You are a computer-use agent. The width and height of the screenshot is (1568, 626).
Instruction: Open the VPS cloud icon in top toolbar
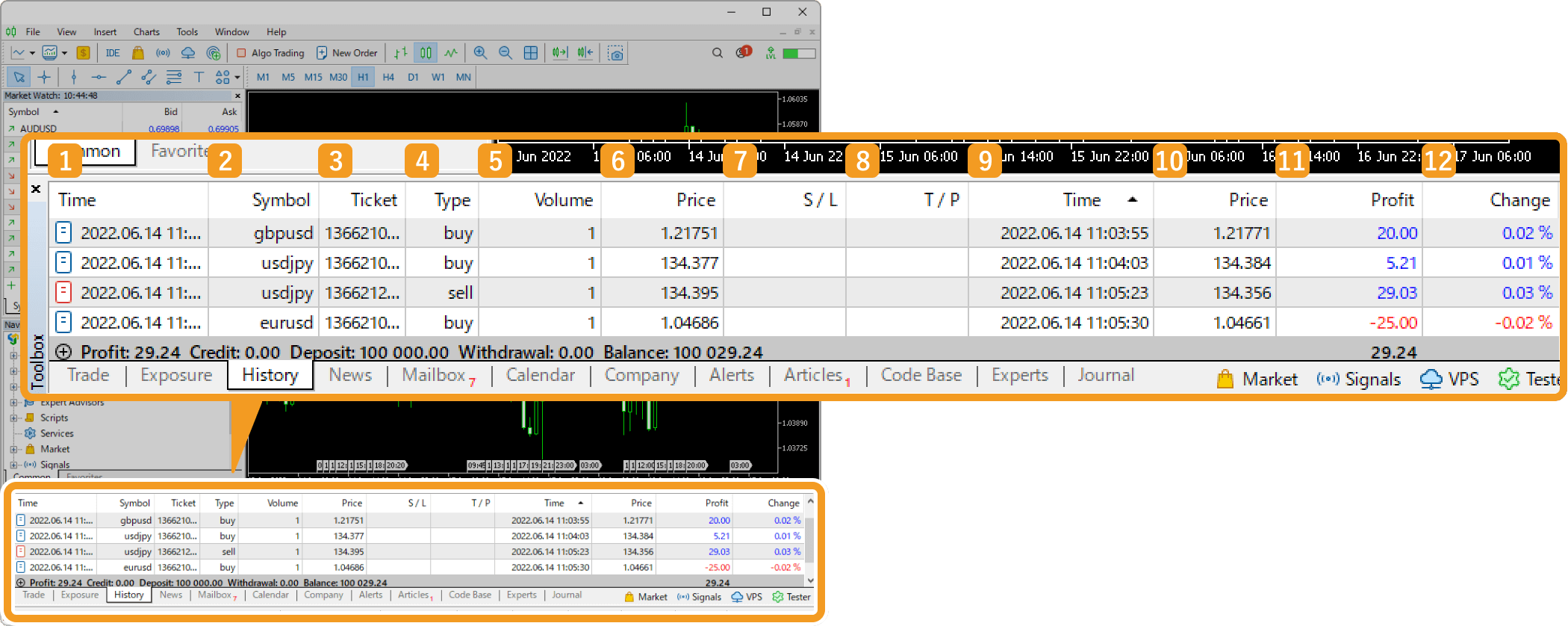point(188,53)
